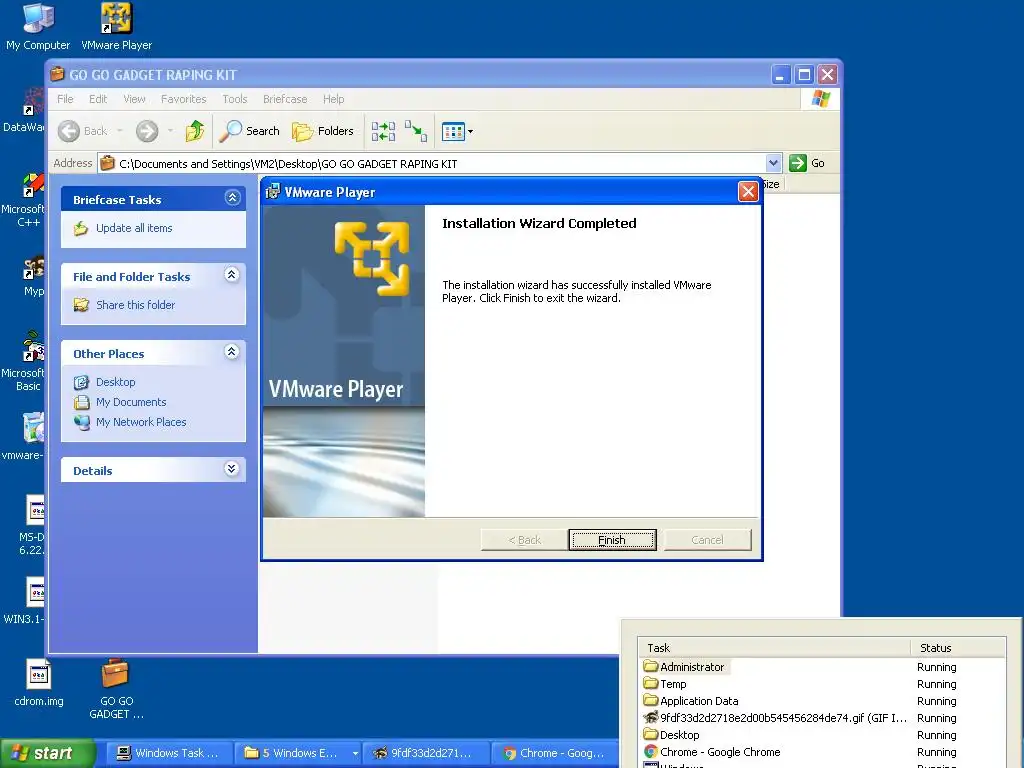The height and width of the screenshot is (768, 1024).
Task: Select the VMware Player desktop shortcut
Action: (116, 27)
